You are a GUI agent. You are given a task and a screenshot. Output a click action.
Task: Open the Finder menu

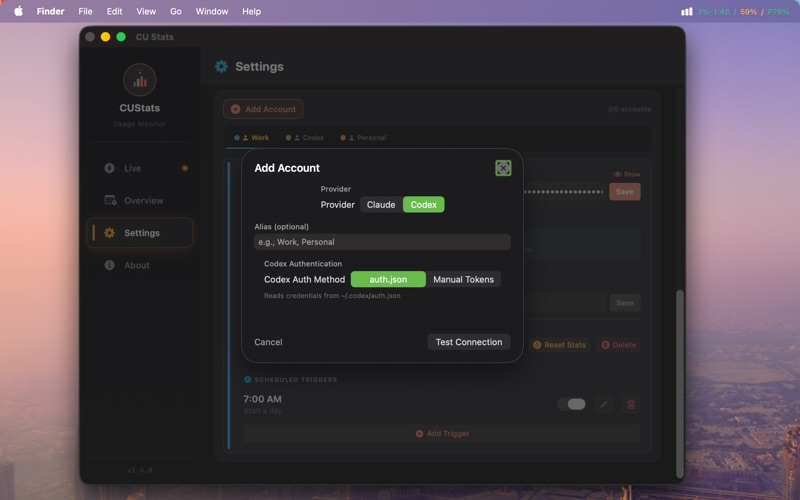pos(51,11)
